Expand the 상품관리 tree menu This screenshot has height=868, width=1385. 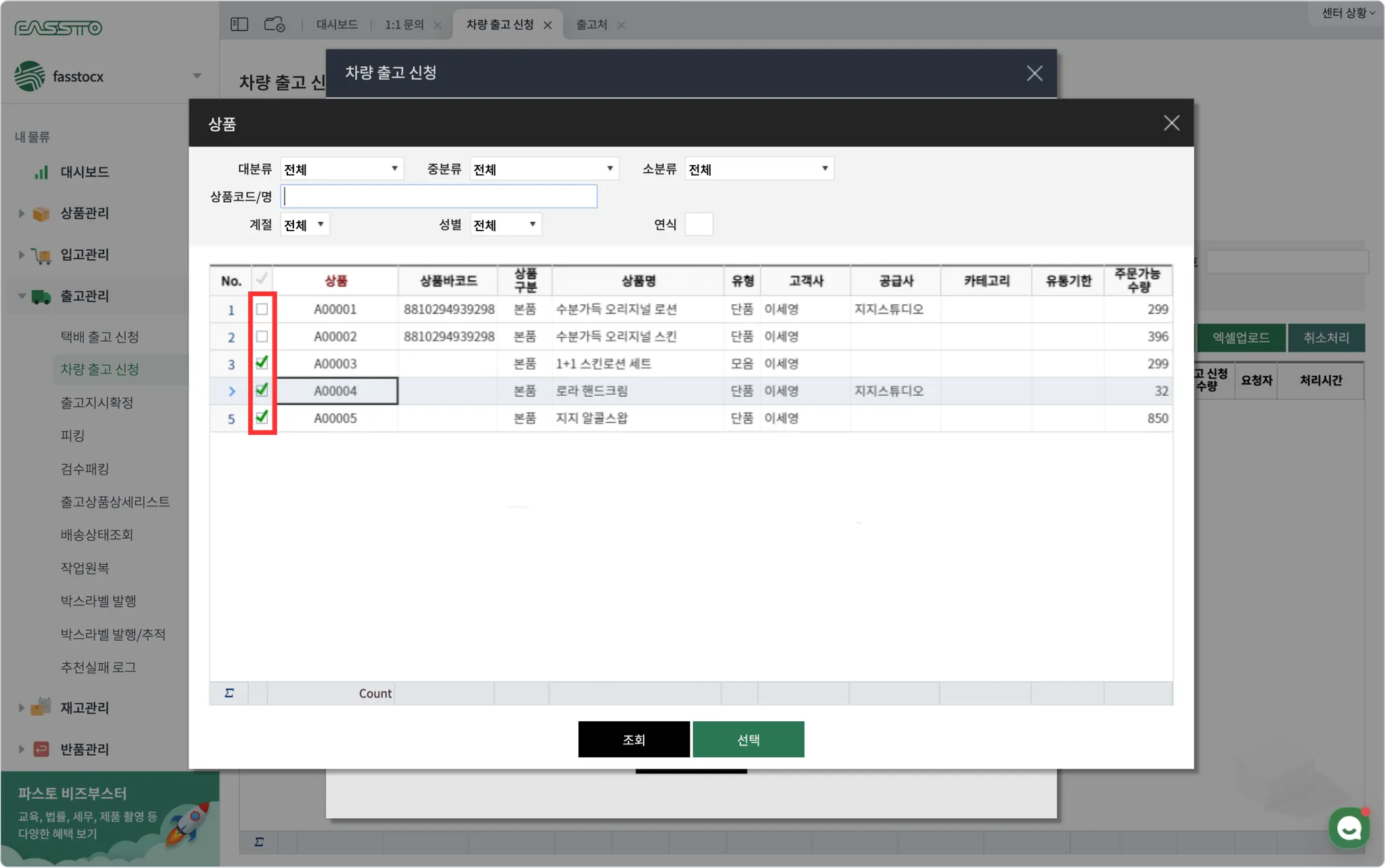coord(22,214)
